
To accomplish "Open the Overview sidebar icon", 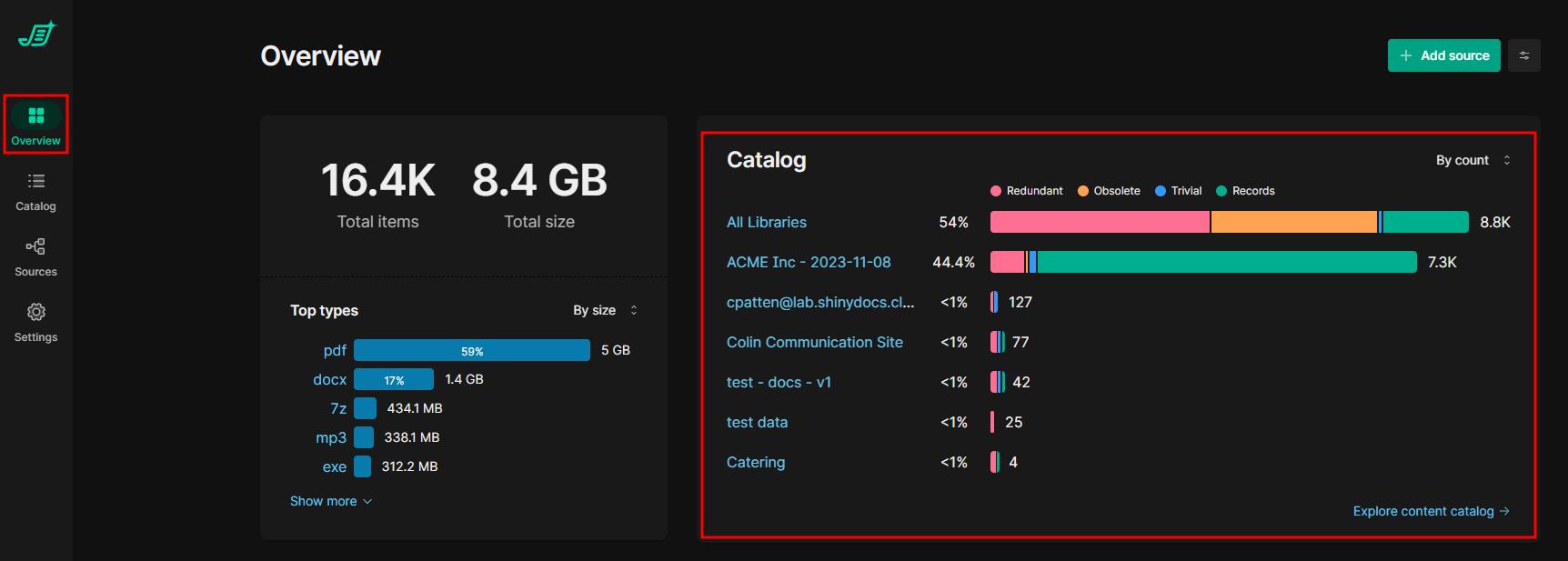I will (x=36, y=115).
